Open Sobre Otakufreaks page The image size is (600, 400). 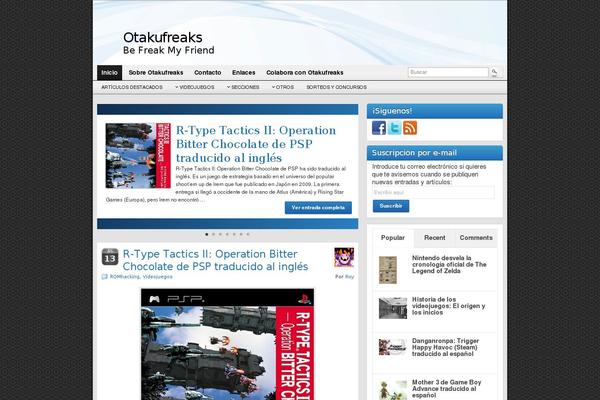pos(156,73)
